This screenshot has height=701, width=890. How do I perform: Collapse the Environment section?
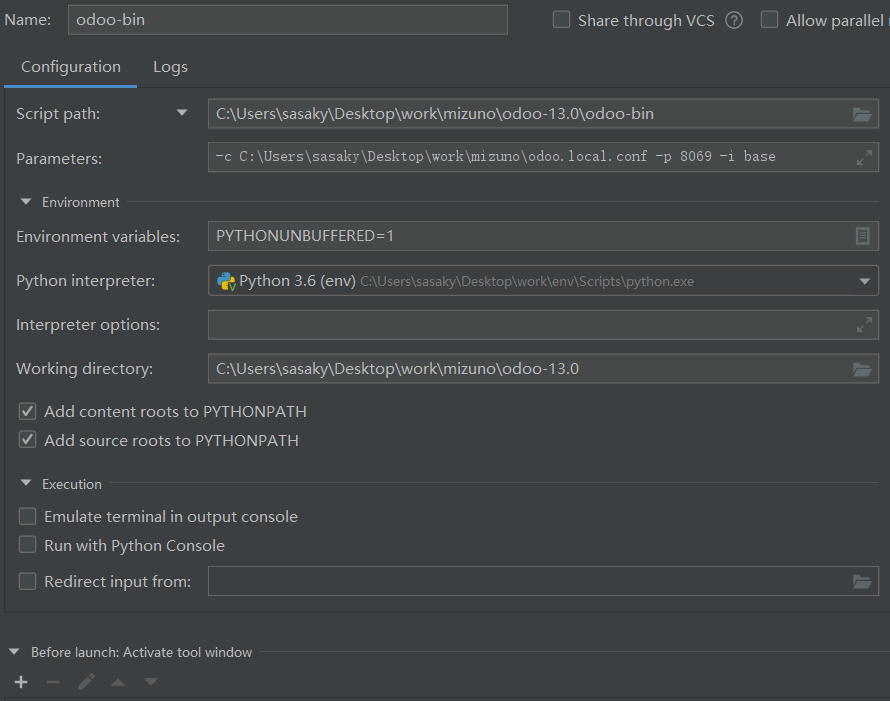point(26,202)
